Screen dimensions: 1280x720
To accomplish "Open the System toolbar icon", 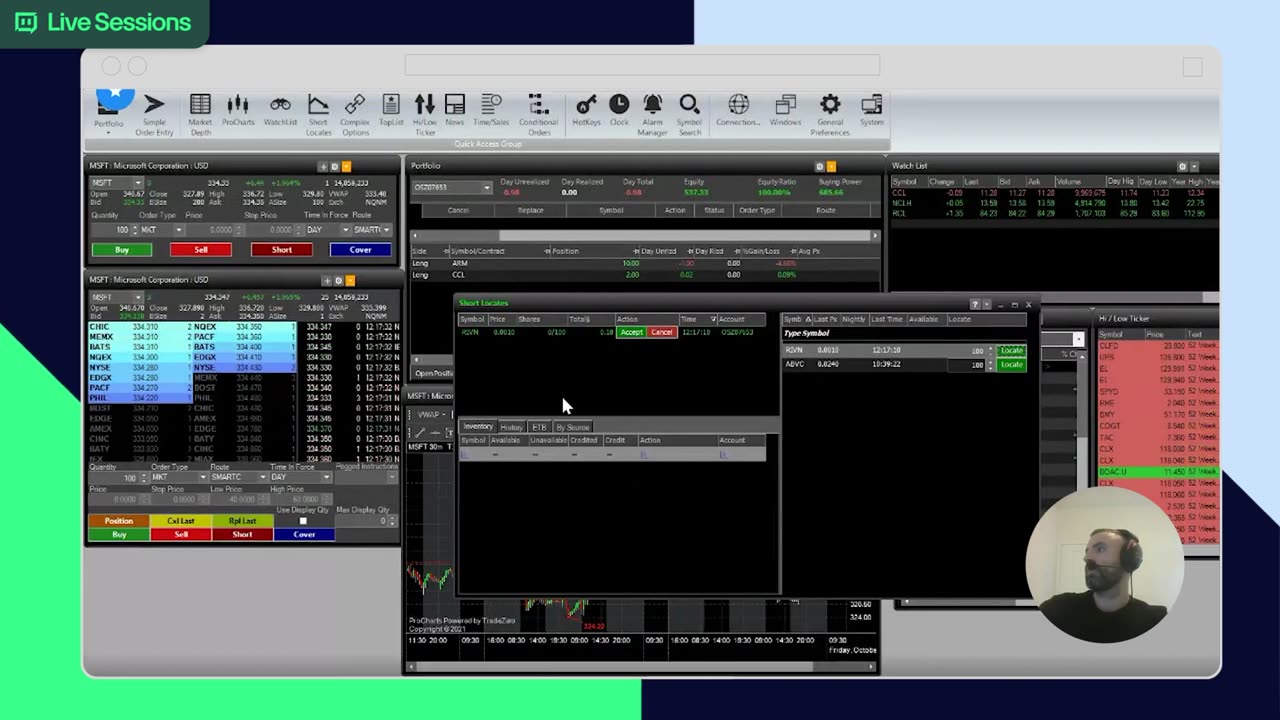I will coord(872,110).
